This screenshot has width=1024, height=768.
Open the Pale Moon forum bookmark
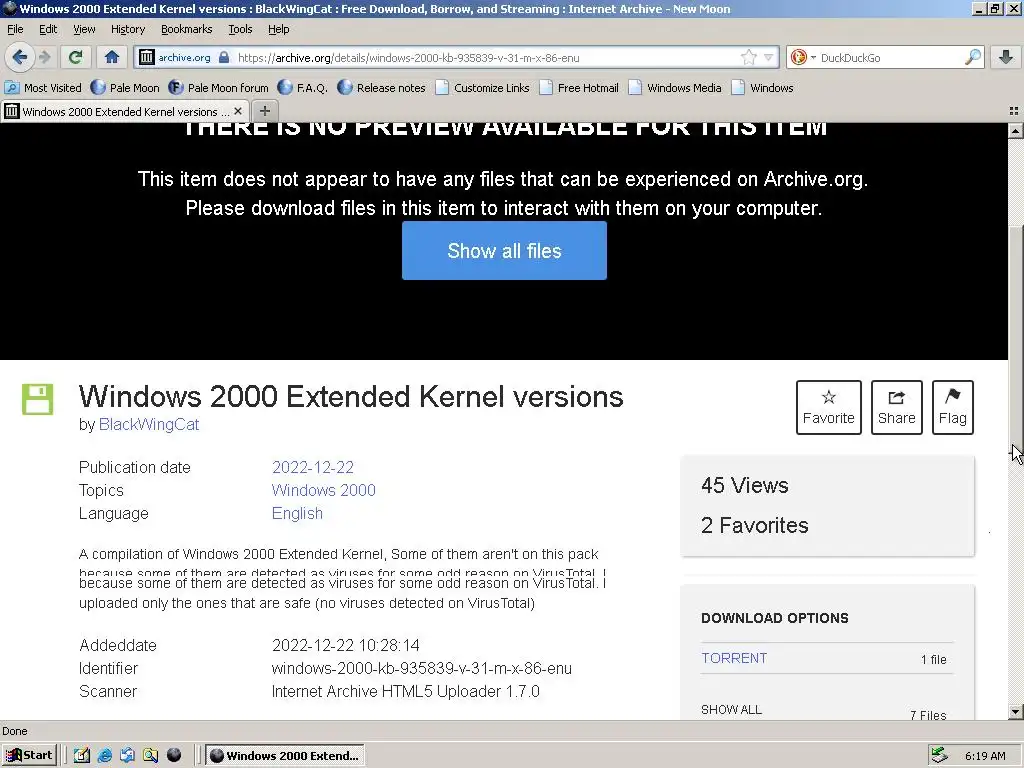tap(219, 88)
